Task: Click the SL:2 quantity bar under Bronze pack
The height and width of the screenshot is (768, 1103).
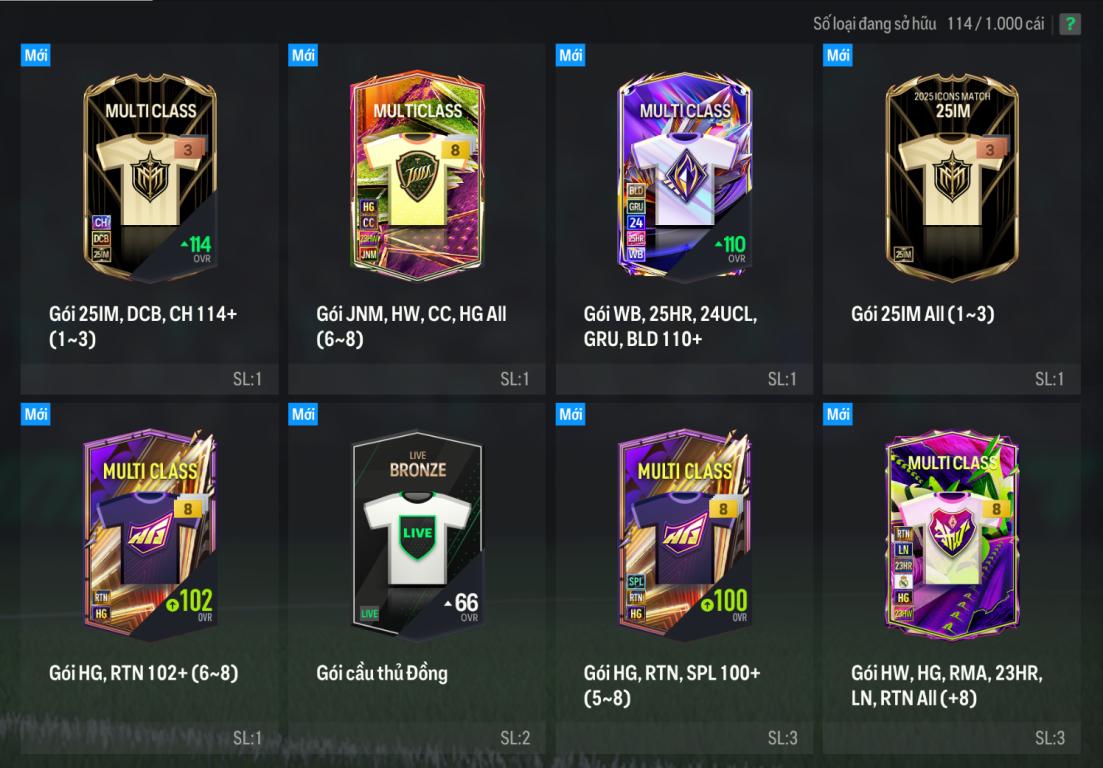Action: (x=416, y=738)
